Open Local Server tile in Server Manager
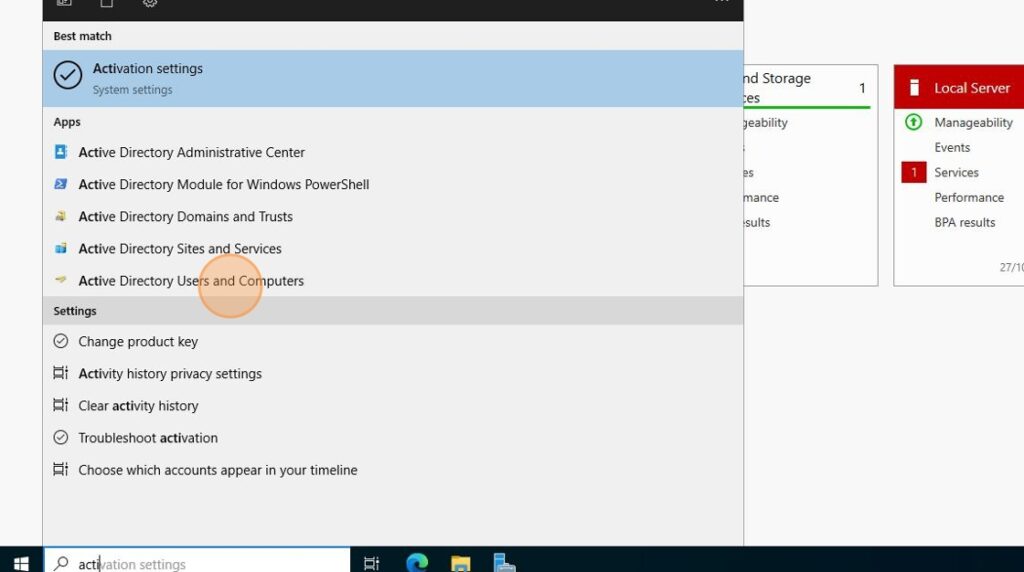This screenshot has width=1024, height=572. coord(959,87)
